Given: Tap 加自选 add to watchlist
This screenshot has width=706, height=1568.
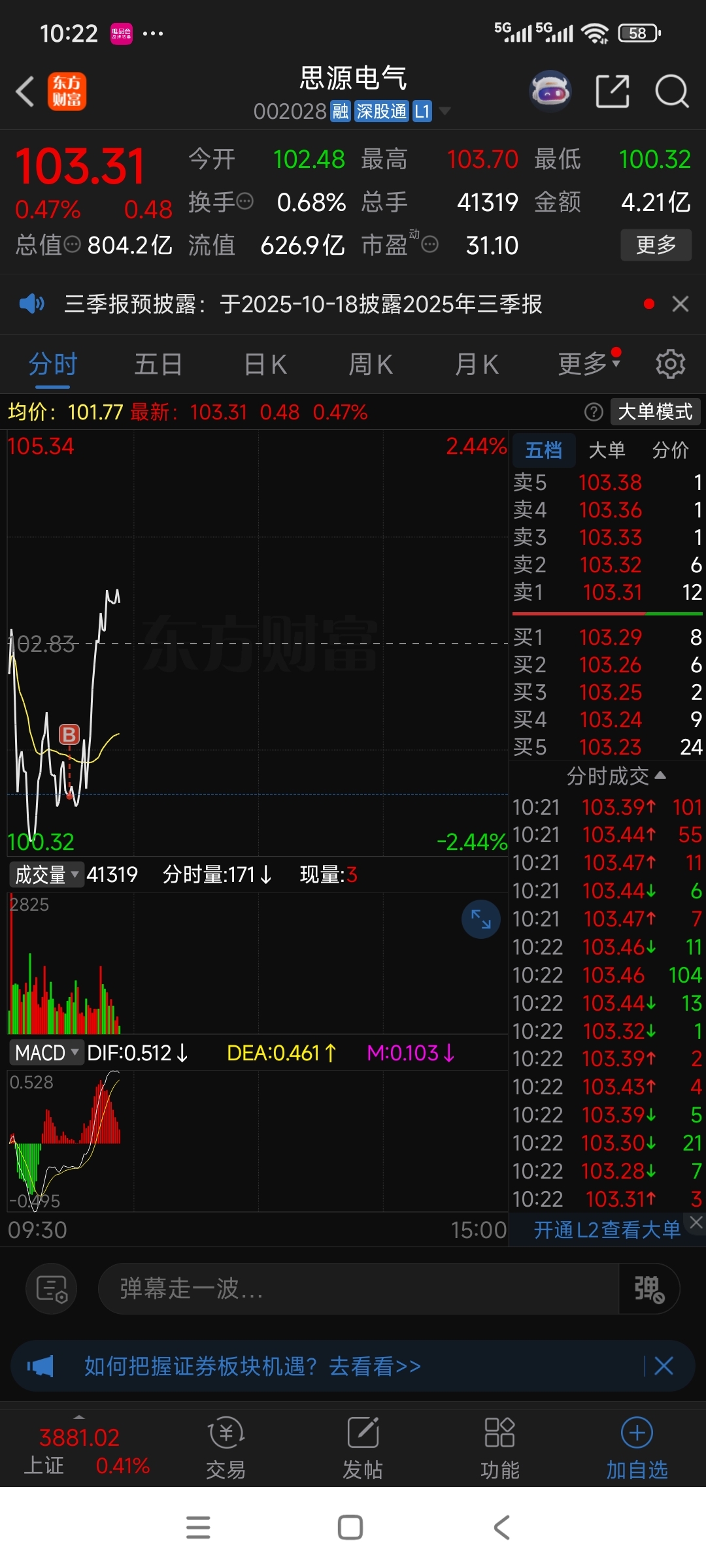Looking at the screenshot, I should 637,1449.
